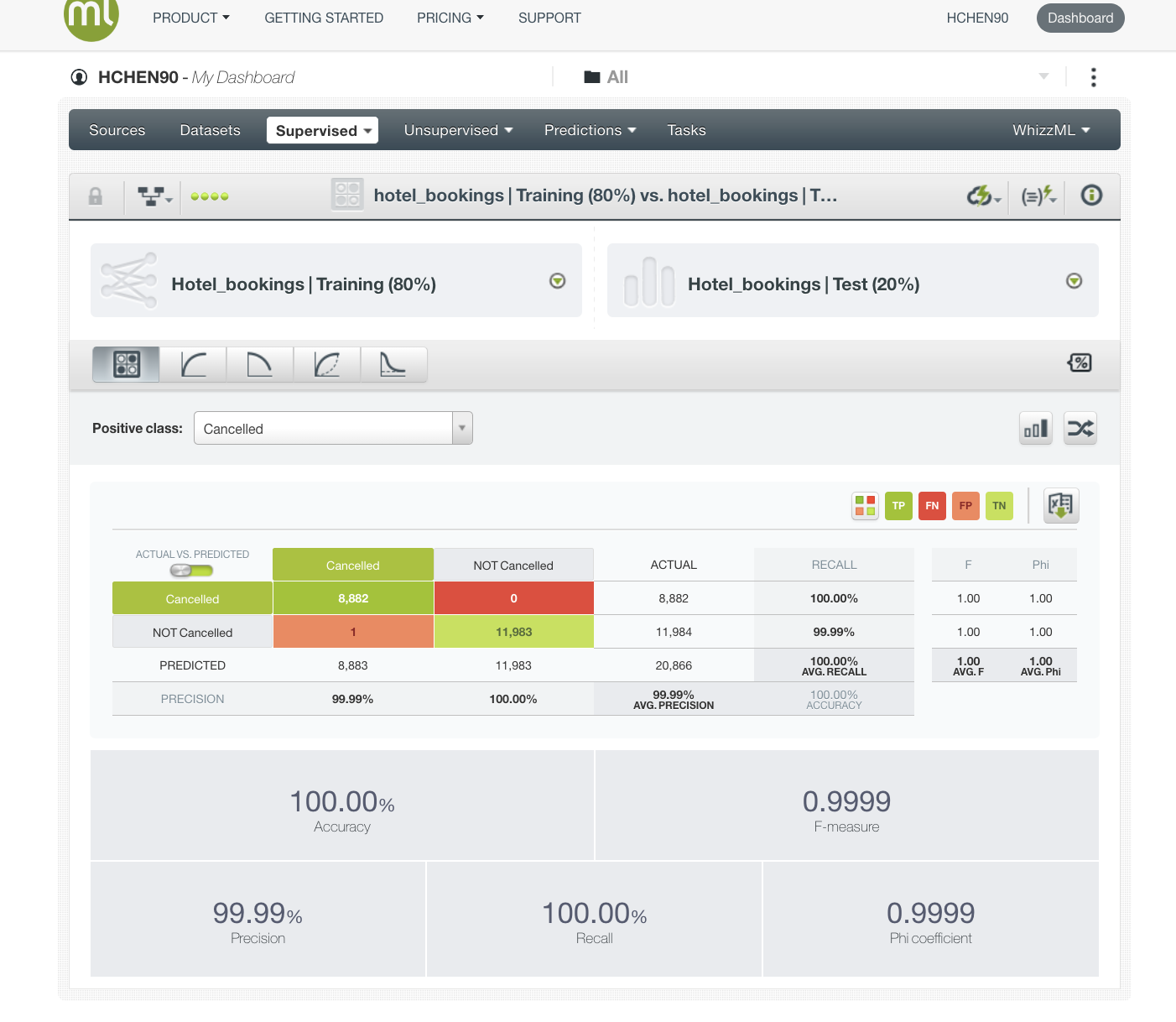The height and width of the screenshot is (1022, 1176).
Task: Click the Dashboard button
Action: (x=1080, y=18)
